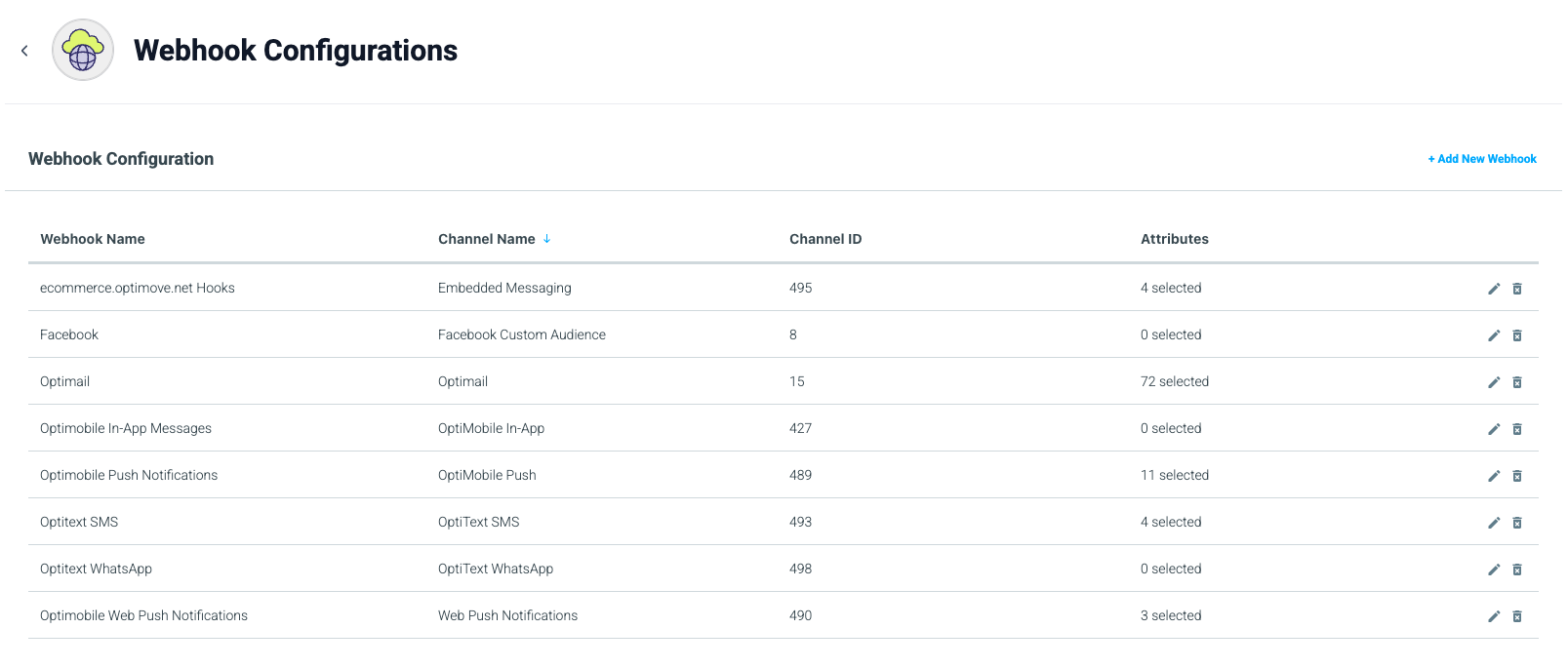The width and height of the screenshot is (1568, 668).
Task: Select the Facebook webhook name cell
Action: point(69,334)
